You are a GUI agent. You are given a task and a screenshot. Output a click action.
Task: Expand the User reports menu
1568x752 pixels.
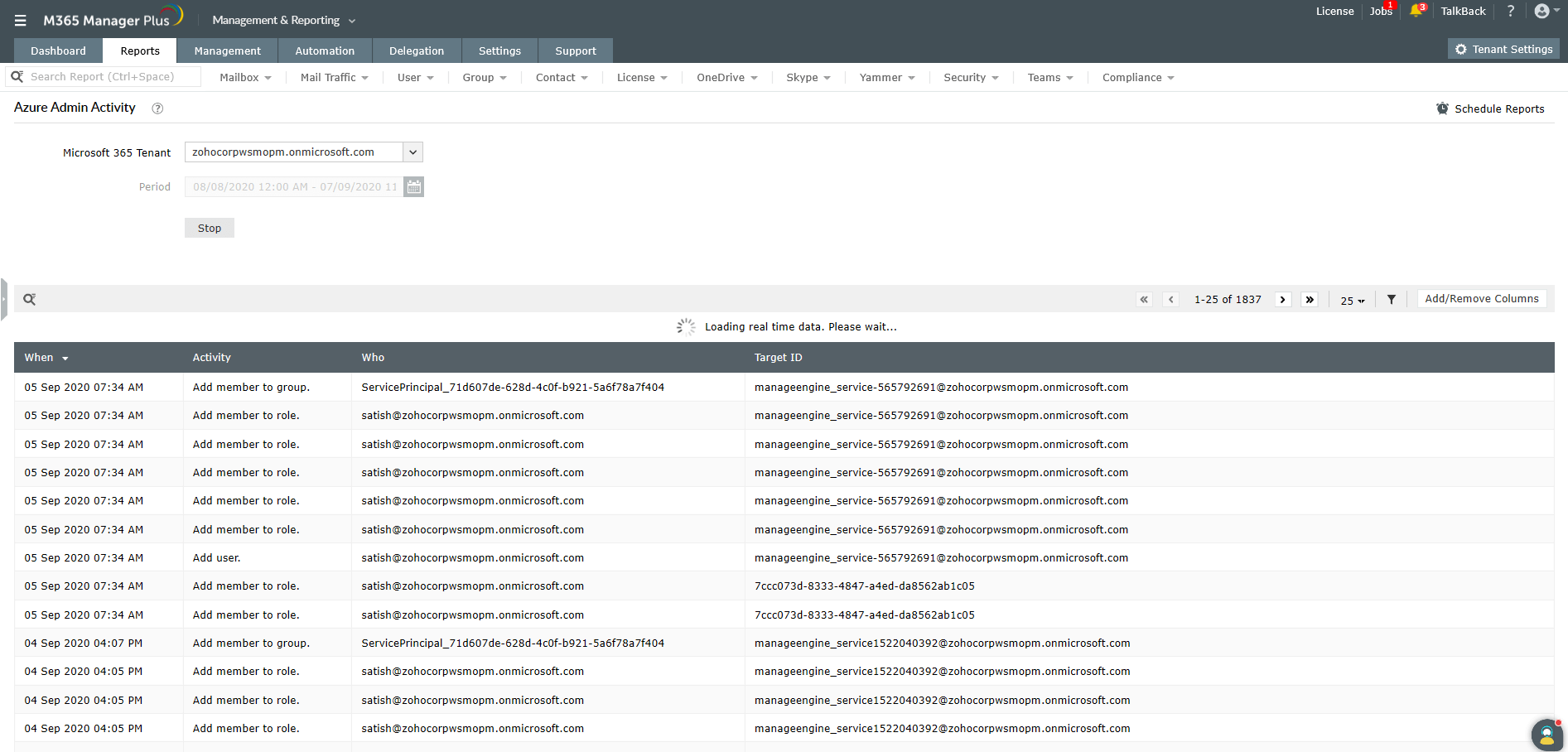point(415,77)
